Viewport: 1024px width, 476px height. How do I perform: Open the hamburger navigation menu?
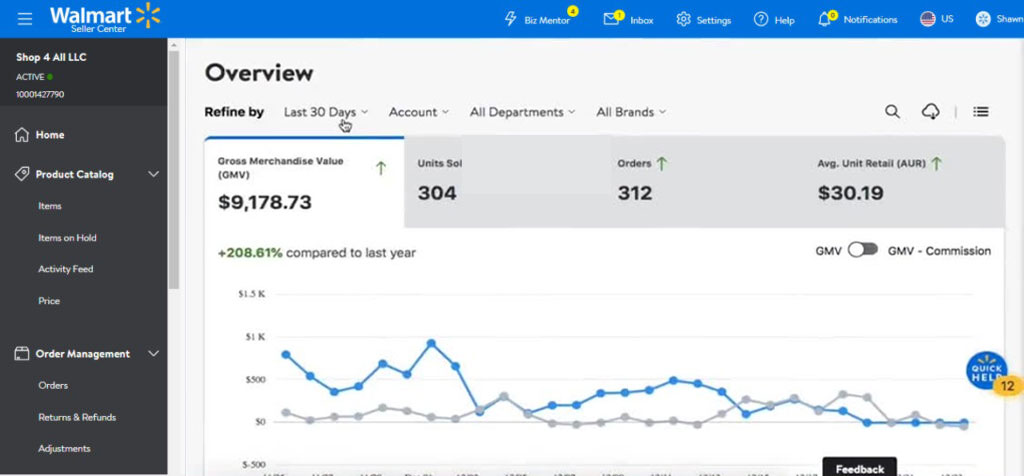(x=25, y=19)
